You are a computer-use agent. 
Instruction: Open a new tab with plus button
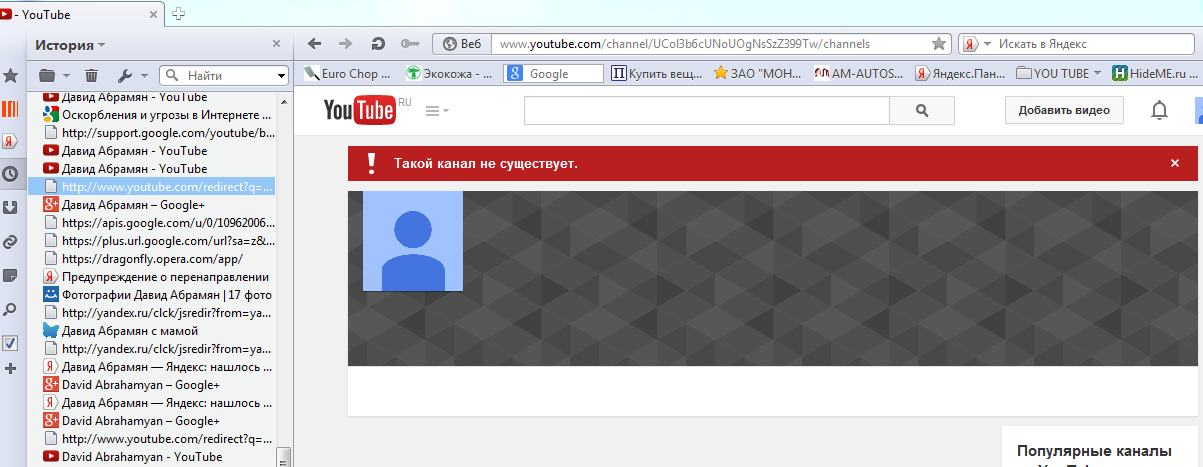pyautogui.click(x=178, y=13)
